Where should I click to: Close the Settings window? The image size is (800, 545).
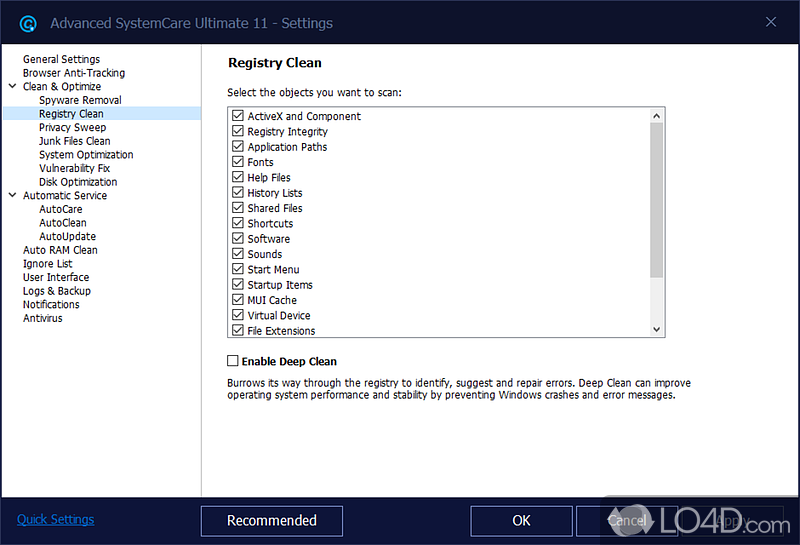click(x=770, y=22)
